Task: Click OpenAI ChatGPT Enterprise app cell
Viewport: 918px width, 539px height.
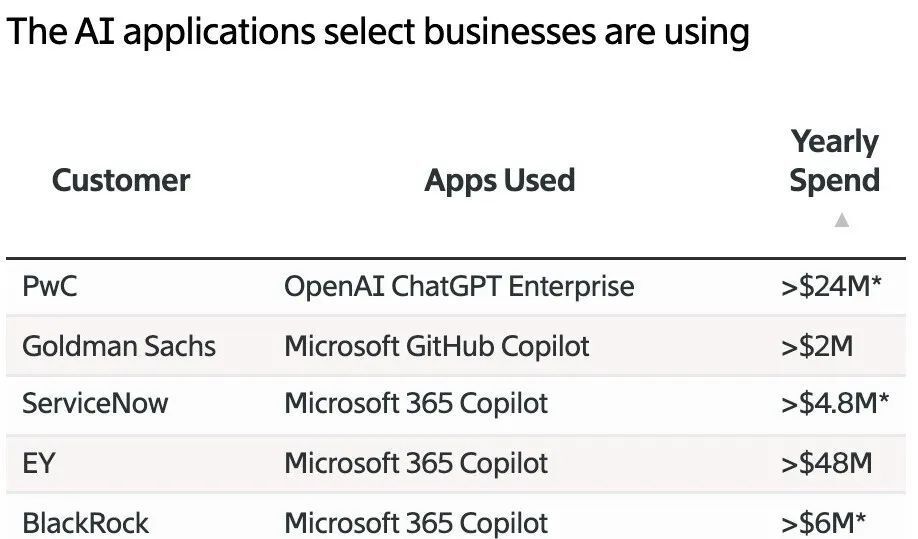Action: tap(459, 287)
